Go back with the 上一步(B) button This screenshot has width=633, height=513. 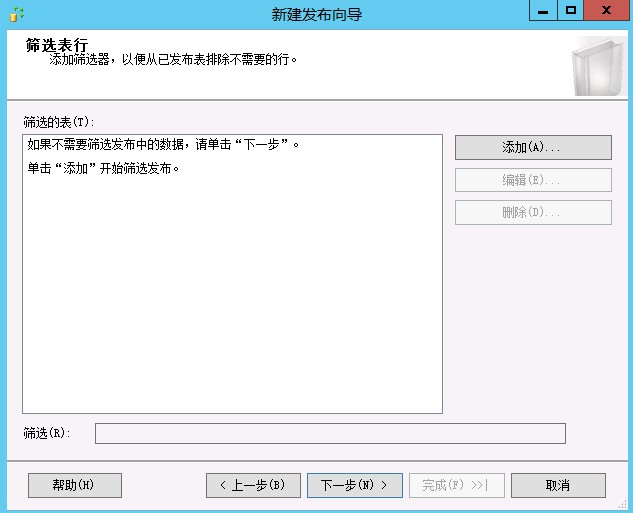[x=253, y=485]
